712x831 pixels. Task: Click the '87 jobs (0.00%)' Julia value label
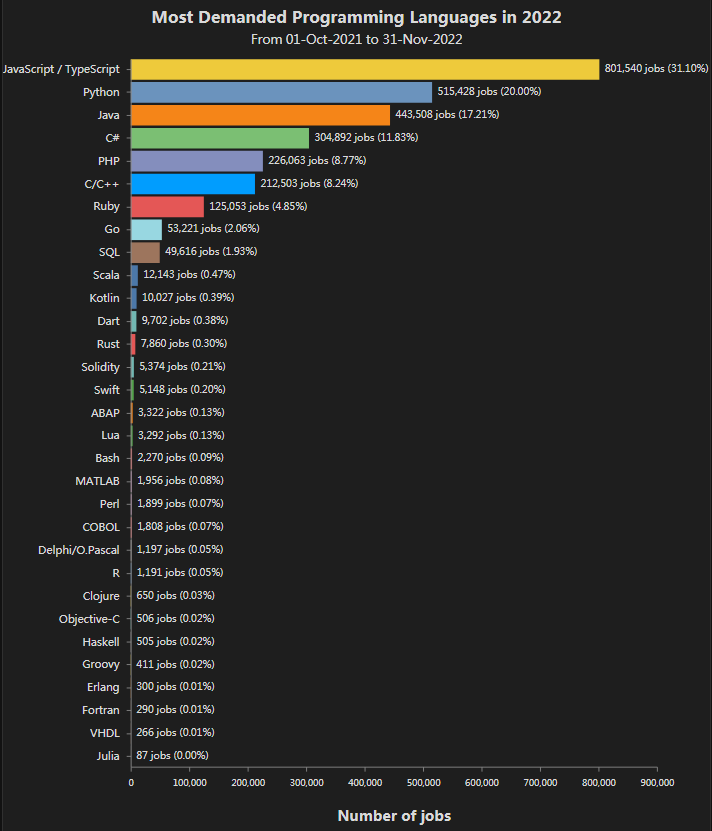172,756
